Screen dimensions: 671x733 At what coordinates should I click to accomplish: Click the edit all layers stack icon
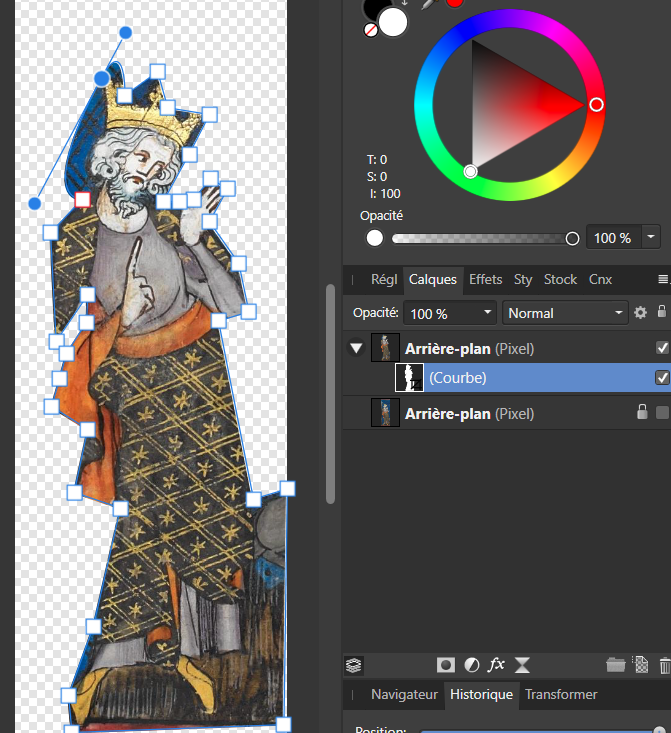pyautogui.click(x=354, y=665)
